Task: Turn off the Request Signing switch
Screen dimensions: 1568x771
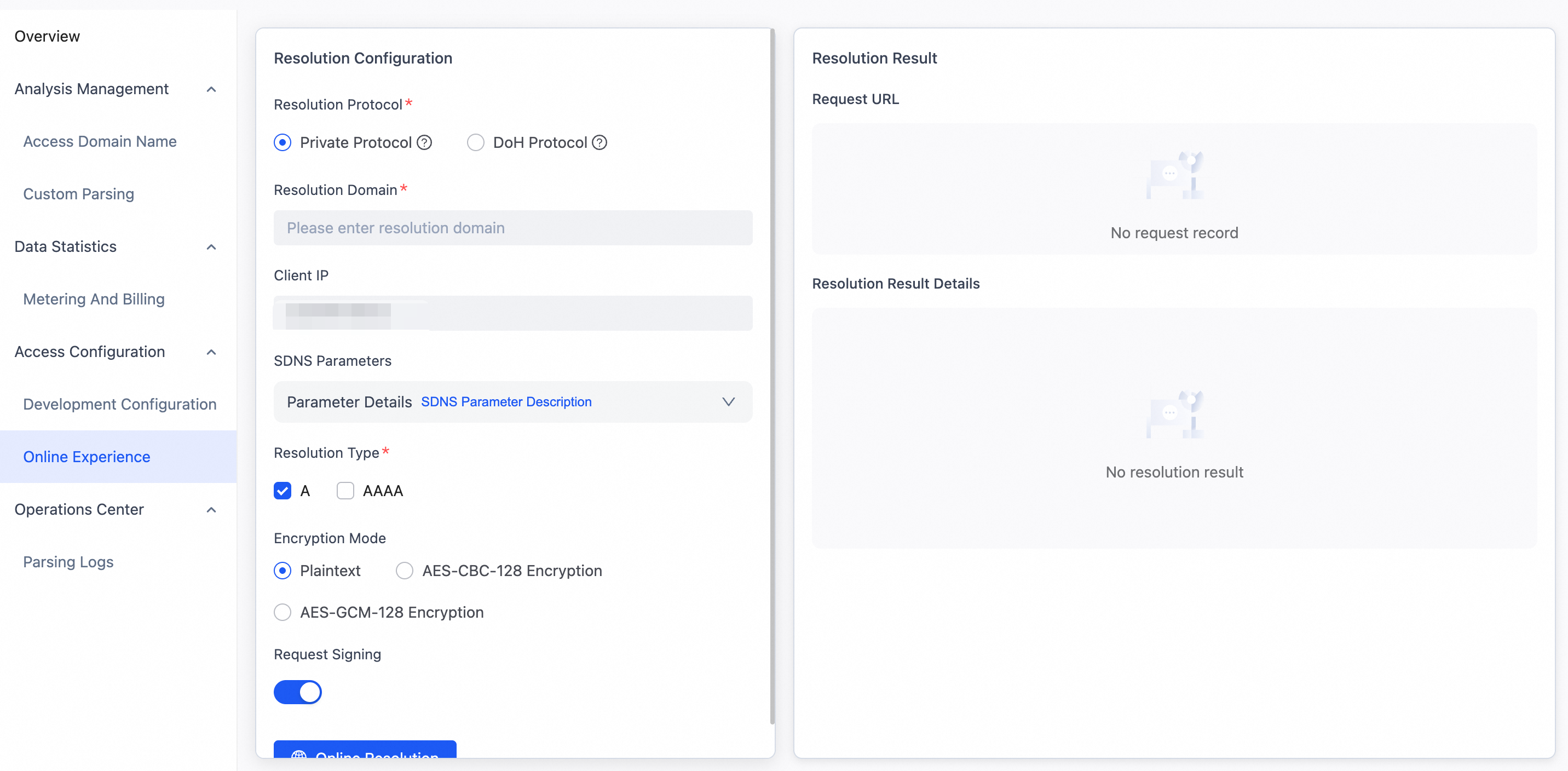Action: [298, 692]
